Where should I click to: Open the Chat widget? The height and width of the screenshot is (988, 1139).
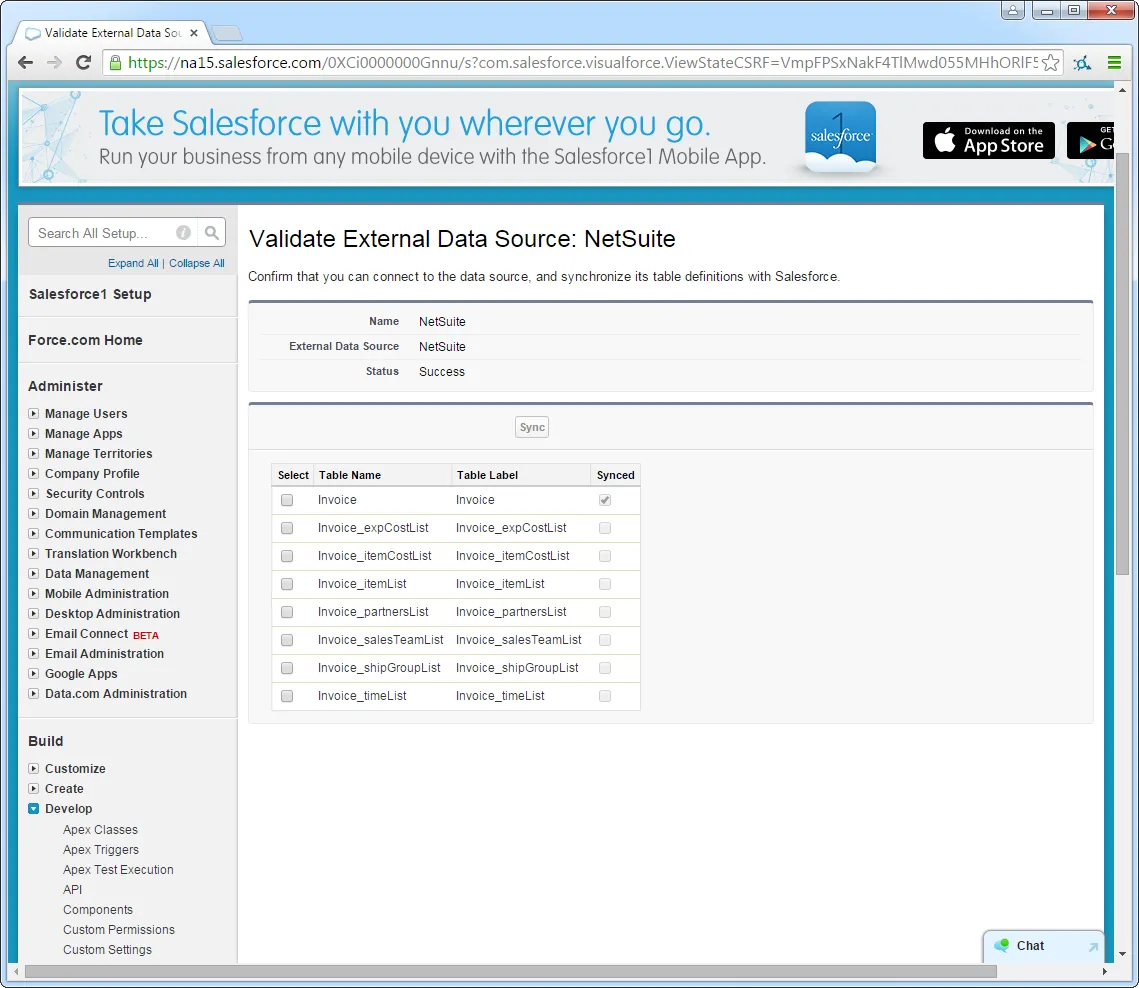pyautogui.click(x=1031, y=945)
